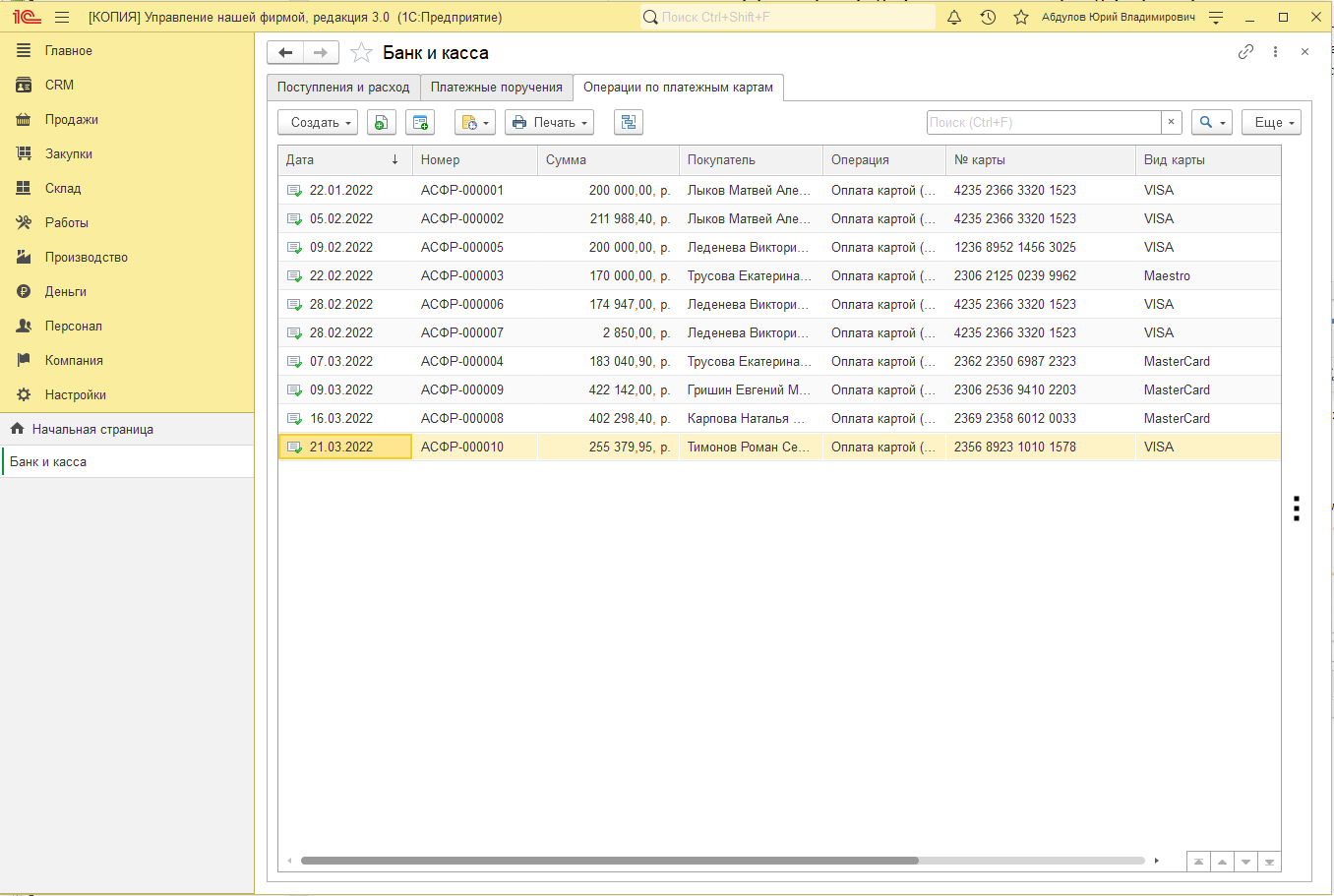Select row АСФР-000001
This screenshot has height=896, width=1334.
point(779,190)
